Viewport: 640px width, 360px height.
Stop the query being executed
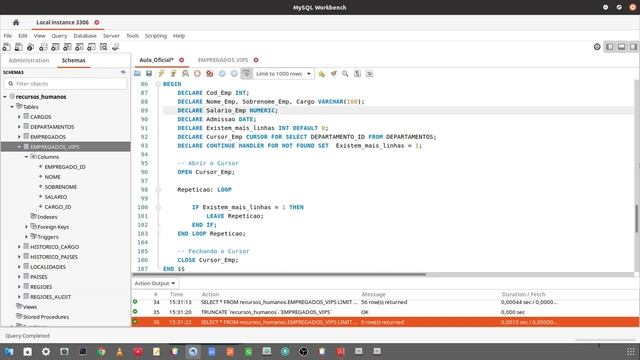point(198,74)
